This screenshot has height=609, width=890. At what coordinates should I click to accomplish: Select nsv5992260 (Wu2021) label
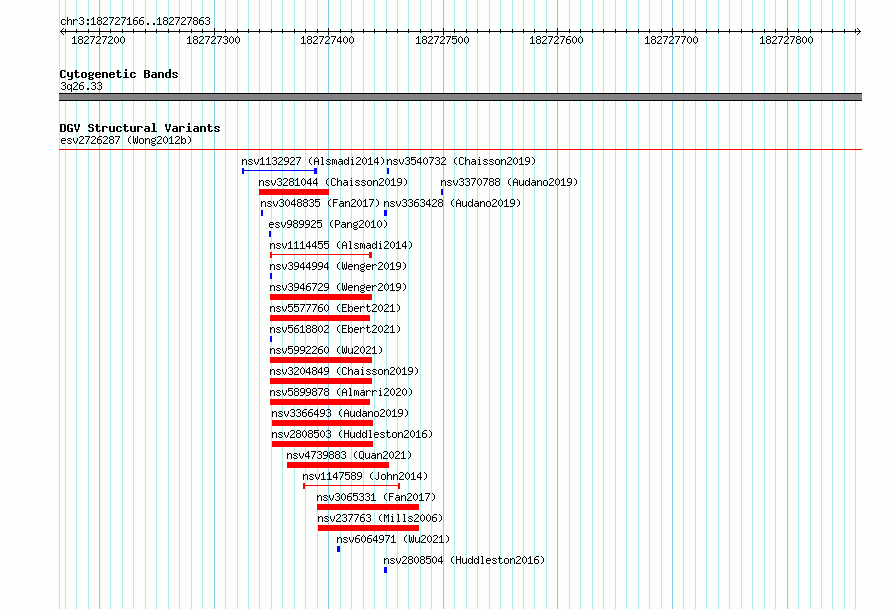[x=326, y=350]
